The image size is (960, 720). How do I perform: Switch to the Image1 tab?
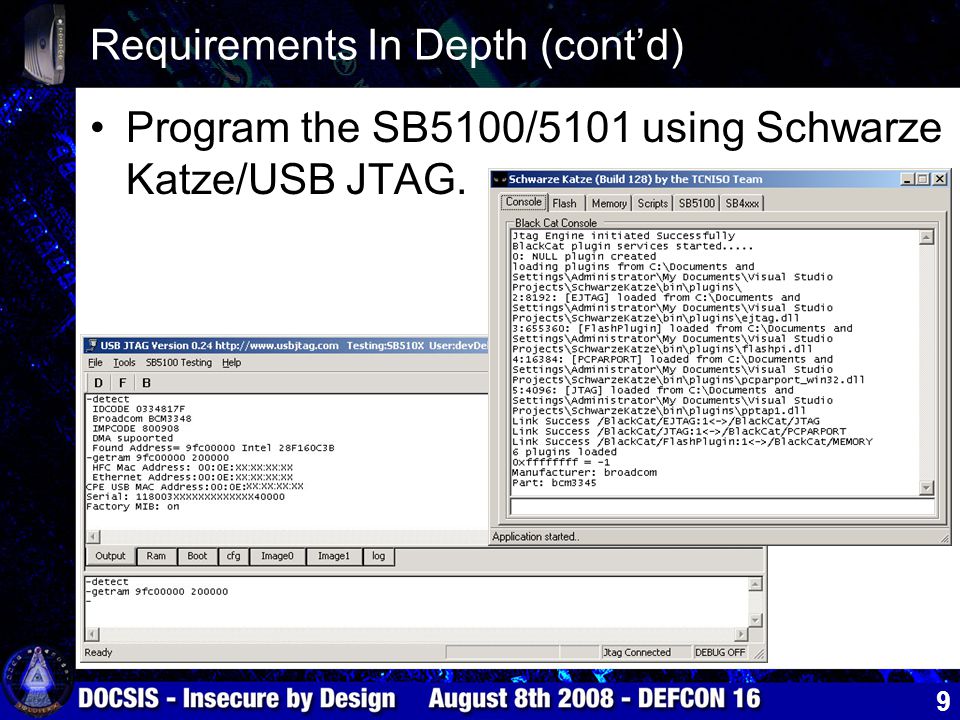tap(334, 556)
